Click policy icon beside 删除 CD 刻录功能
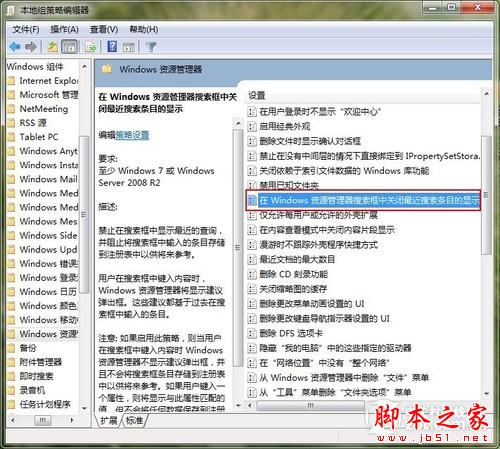Viewport: 500px width, 449px height. [x=252, y=274]
